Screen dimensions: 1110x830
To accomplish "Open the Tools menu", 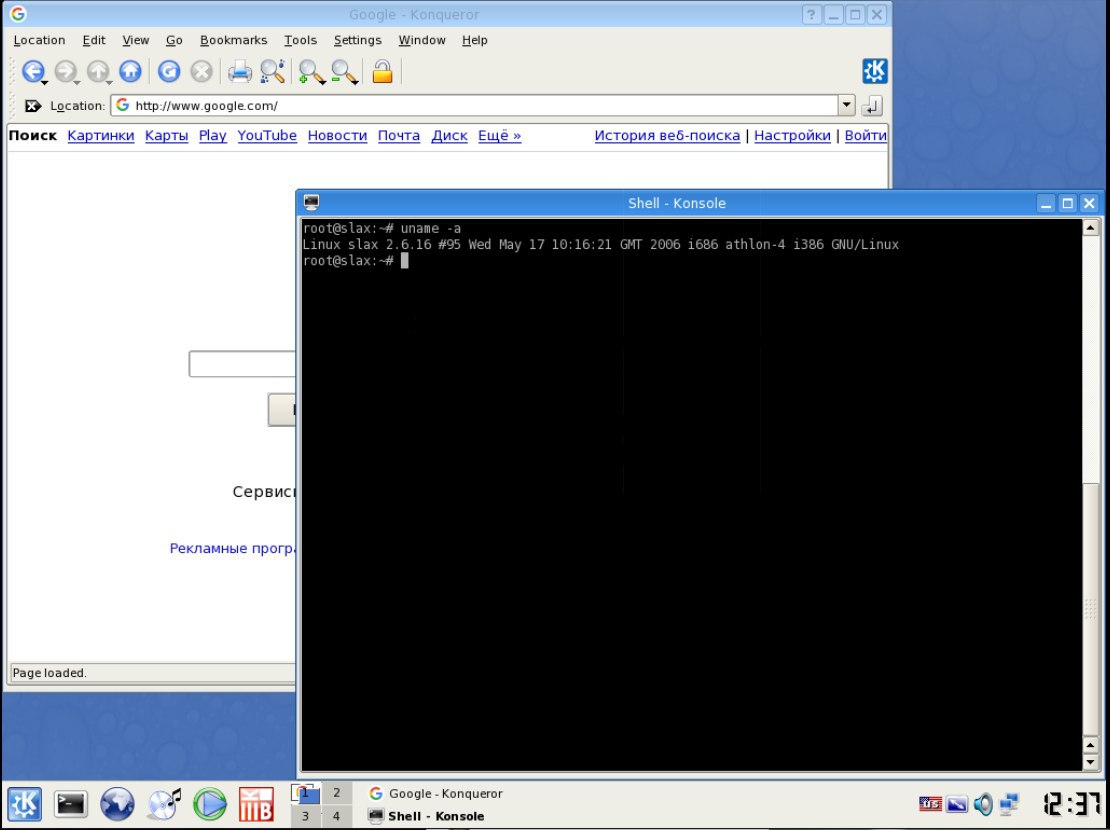I will [301, 40].
